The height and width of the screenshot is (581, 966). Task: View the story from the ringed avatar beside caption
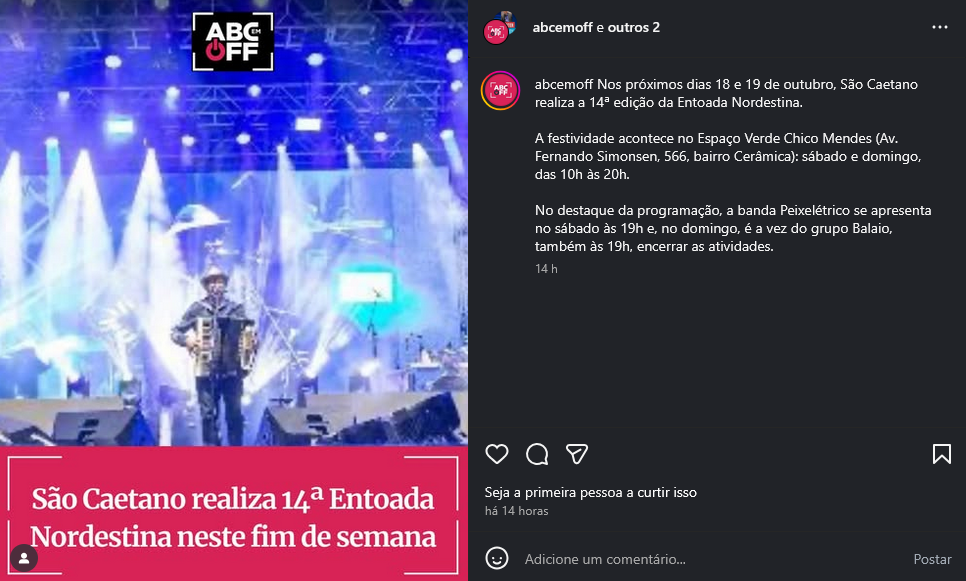(x=500, y=91)
